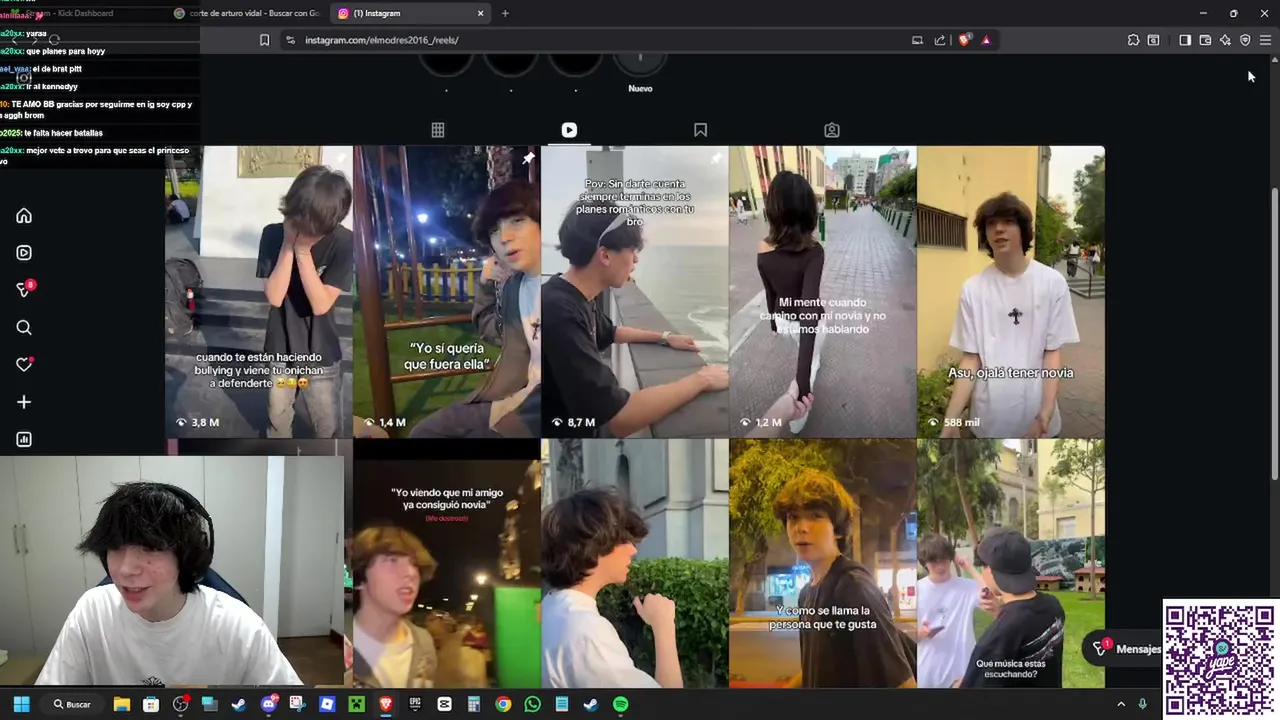Open the Brave VPN shield icon
This screenshot has width=1280, height=720.
[x=1245, y=40]
